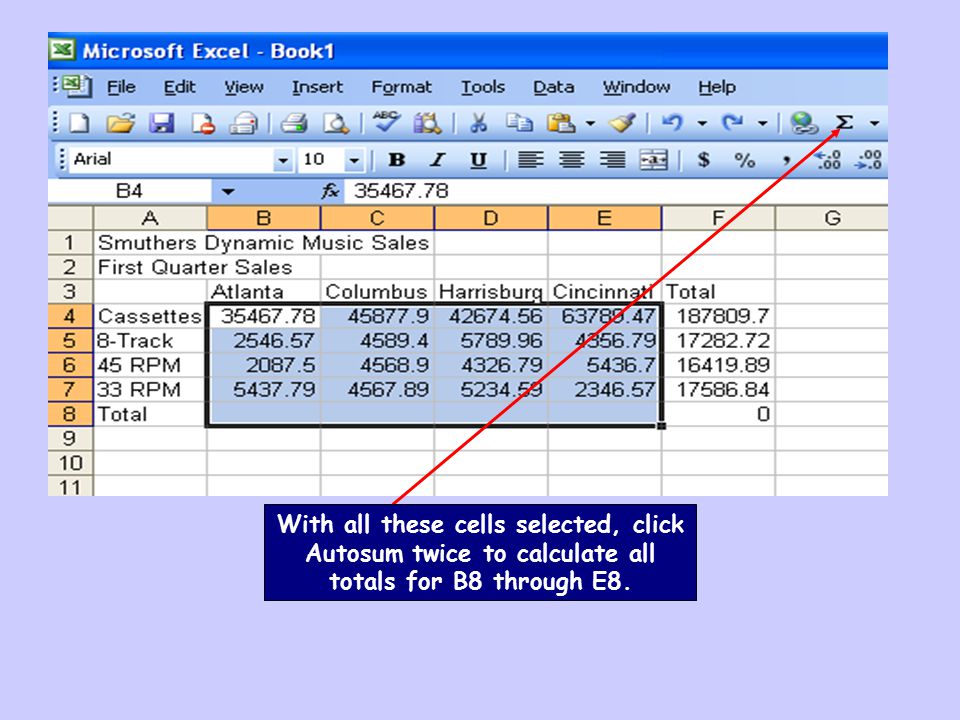Undo the last action with the Undo arrow
The height and width of the screenshot is (720, 960).
(673, 123)
